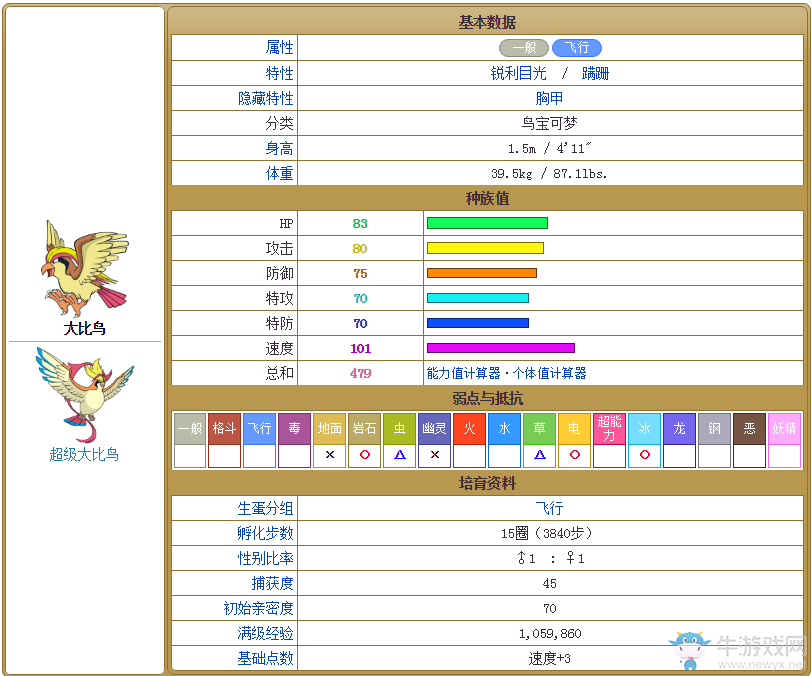The height and width of the screenshot is (676, 812).
Task: Select the 电 type cell
Action: tap(574, 428)
